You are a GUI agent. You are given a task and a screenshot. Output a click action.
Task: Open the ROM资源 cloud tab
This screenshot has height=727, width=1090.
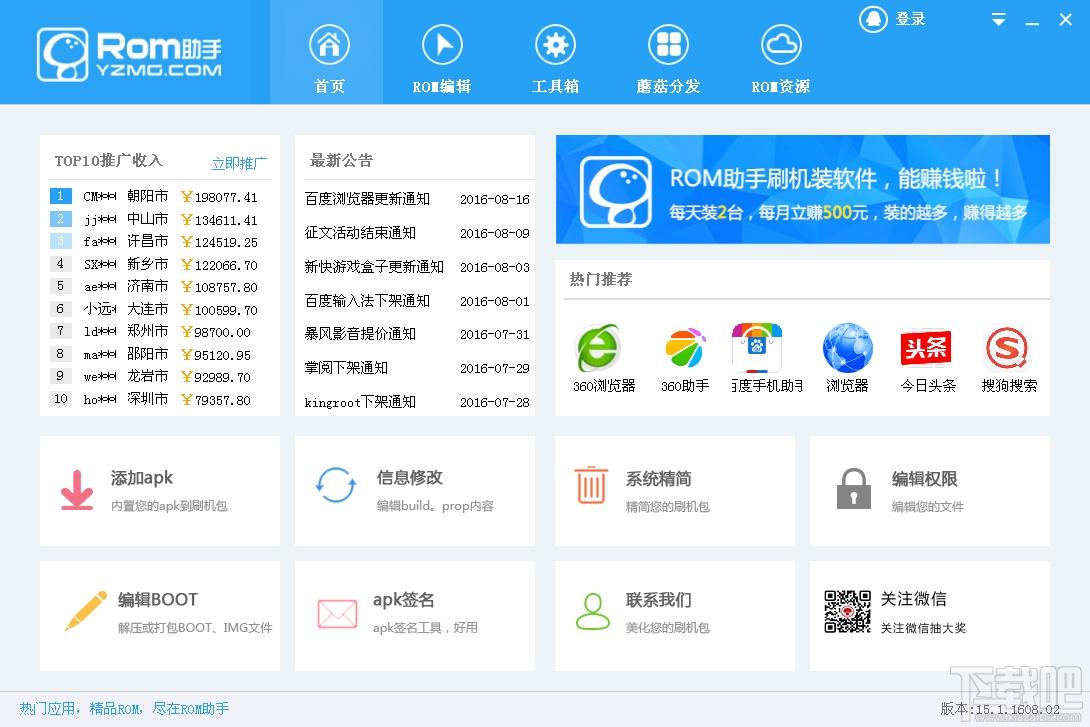pos(781,58)
